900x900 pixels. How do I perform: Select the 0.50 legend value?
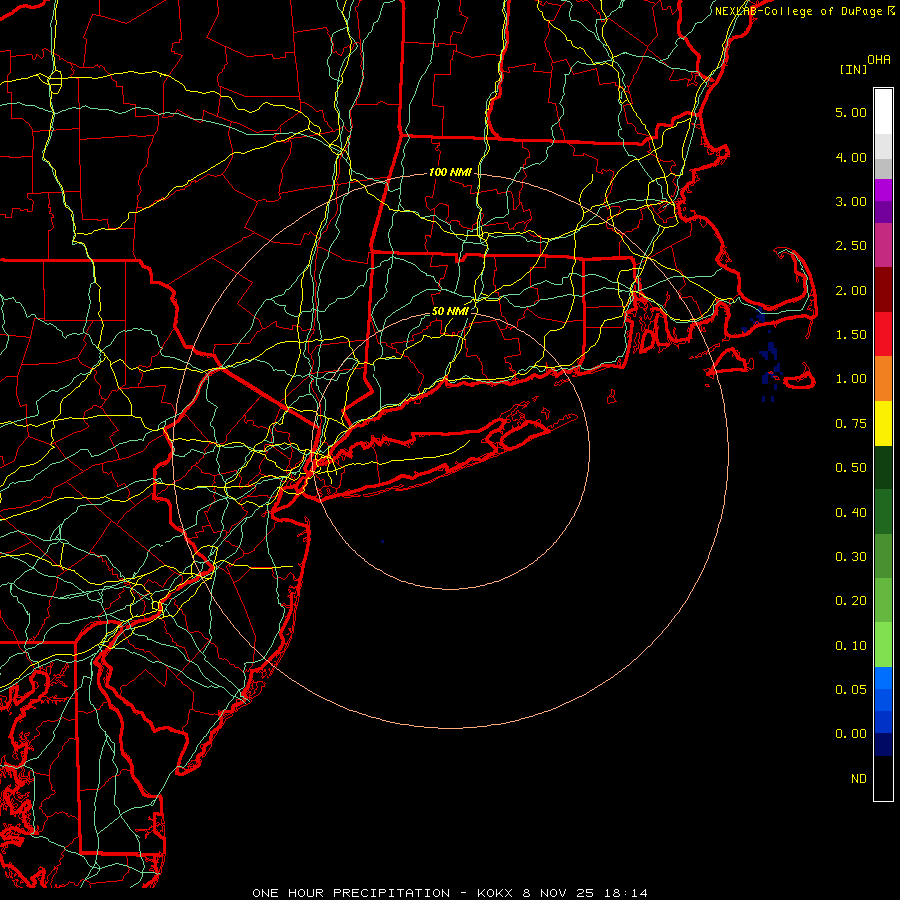851,468
